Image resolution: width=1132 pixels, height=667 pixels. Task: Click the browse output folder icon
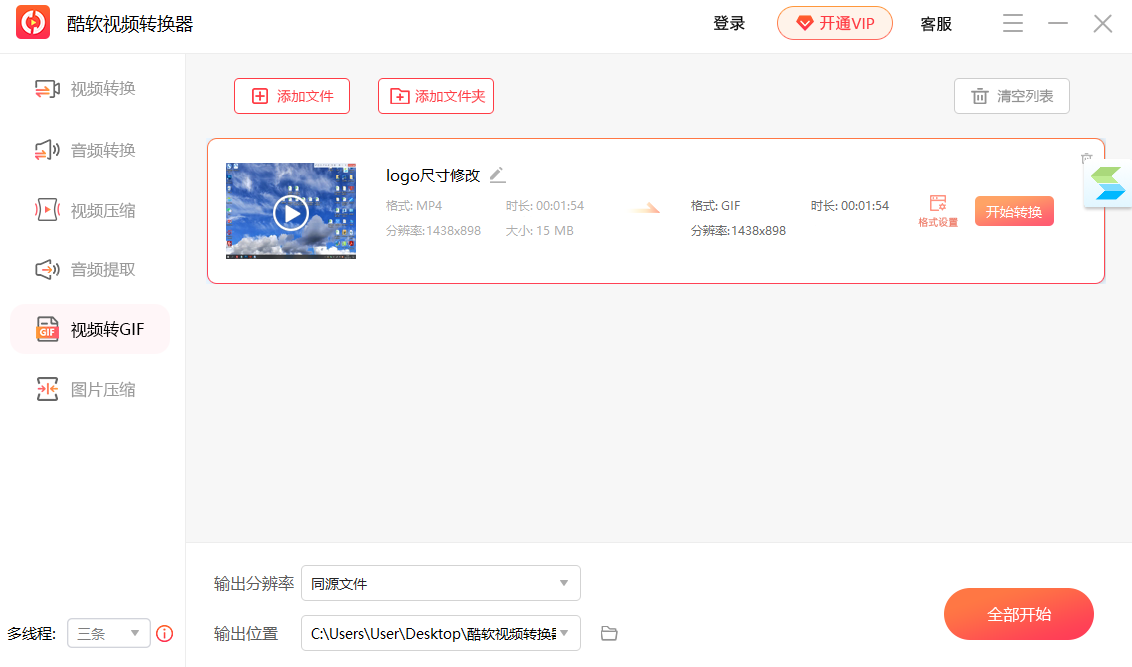[x=609, y=633]
